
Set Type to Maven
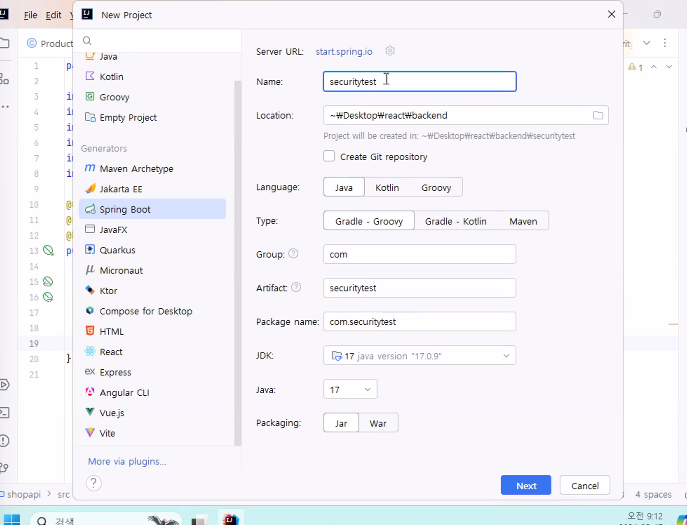pyautogui.click(x=523, y=221)
